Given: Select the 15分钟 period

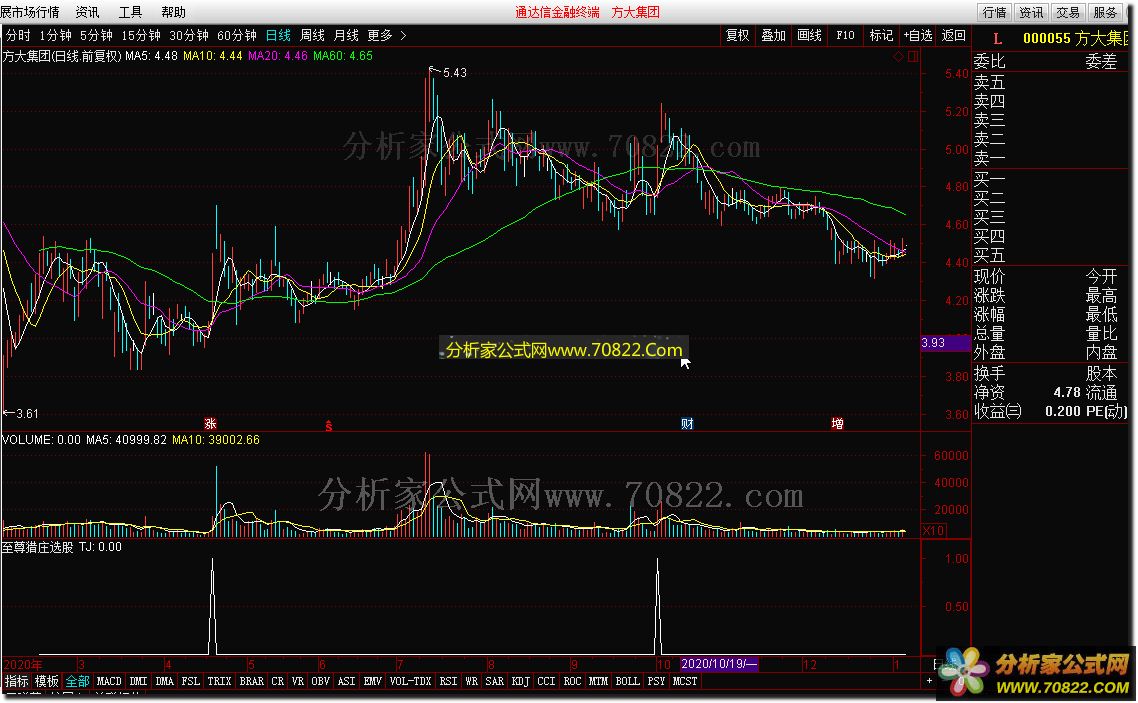Looking at the screenshot, I should (141, 35).
